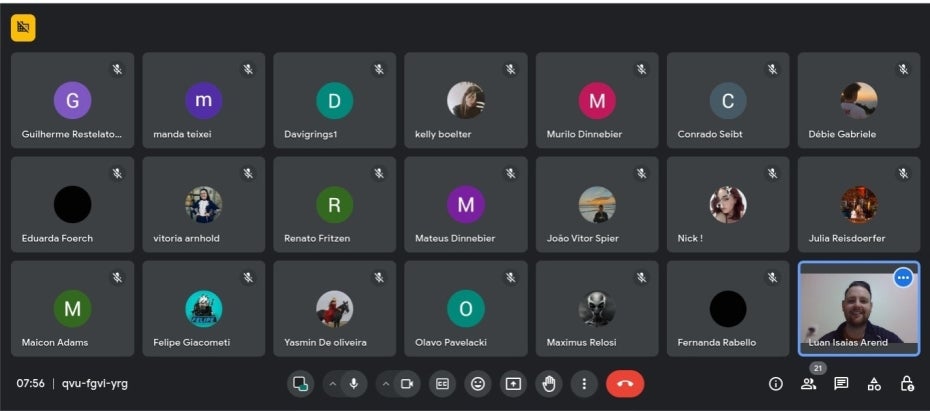Open the activities panel
Screen dimensions: 930x411
[874, 383]
